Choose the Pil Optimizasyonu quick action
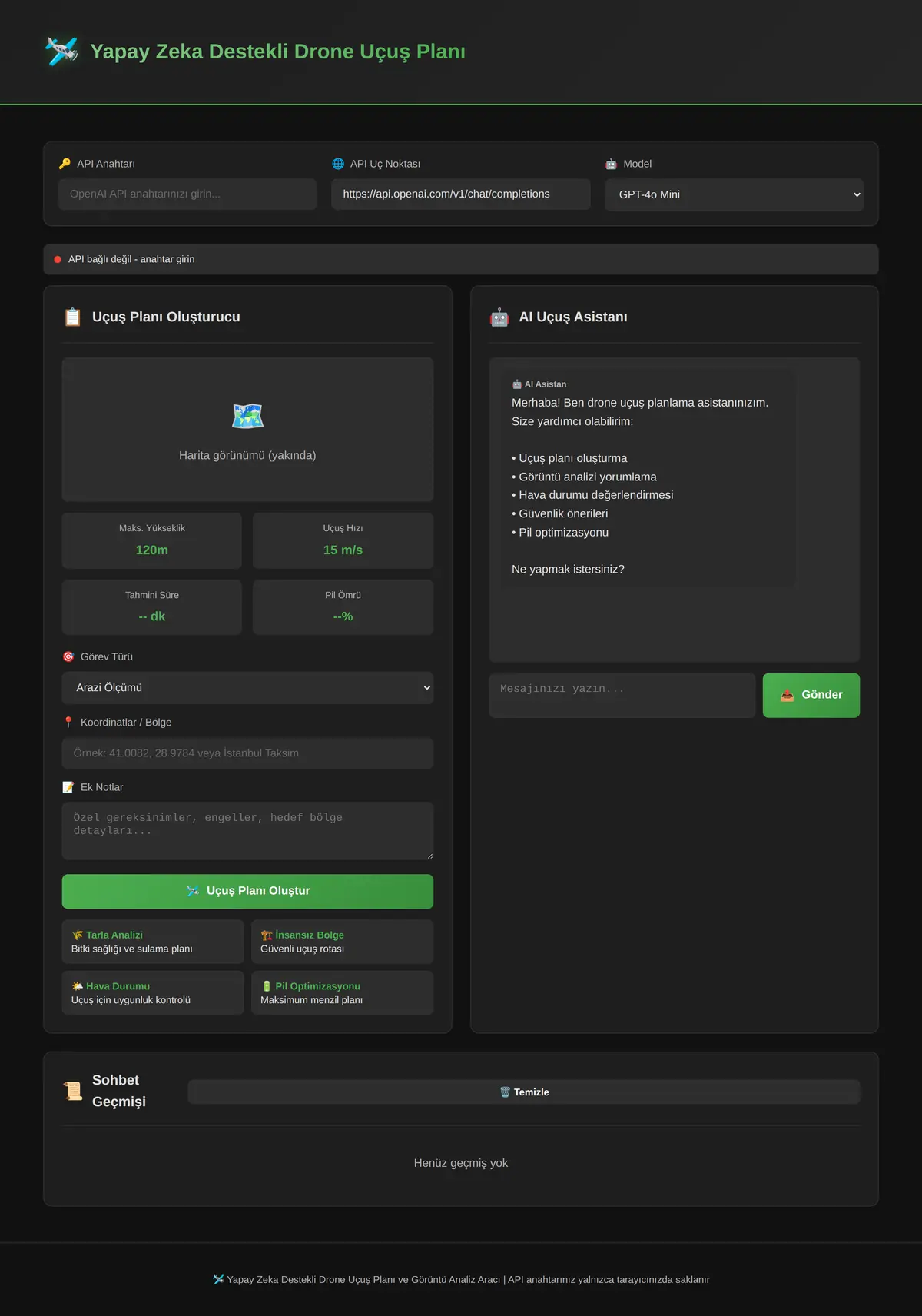Image resolution: width=922 pixels, height=1316 pixels. [343, 992]
